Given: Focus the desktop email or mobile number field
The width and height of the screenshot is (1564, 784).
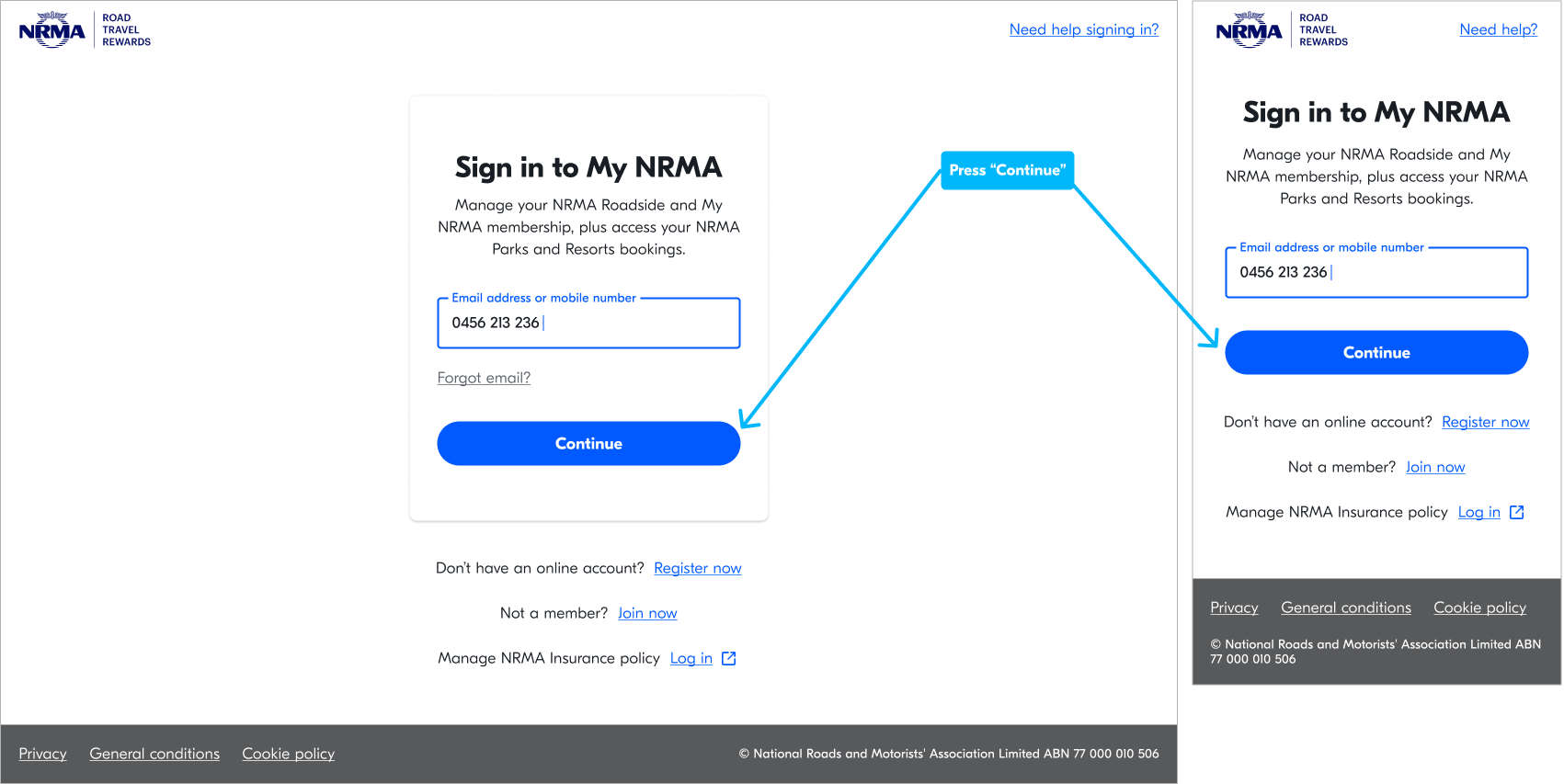Looking at the screenshot, I should (x=588, y=323).
